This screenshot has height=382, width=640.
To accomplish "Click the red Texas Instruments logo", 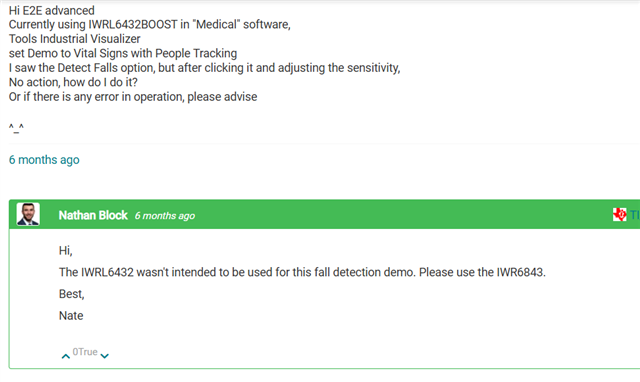I will 620,214.
